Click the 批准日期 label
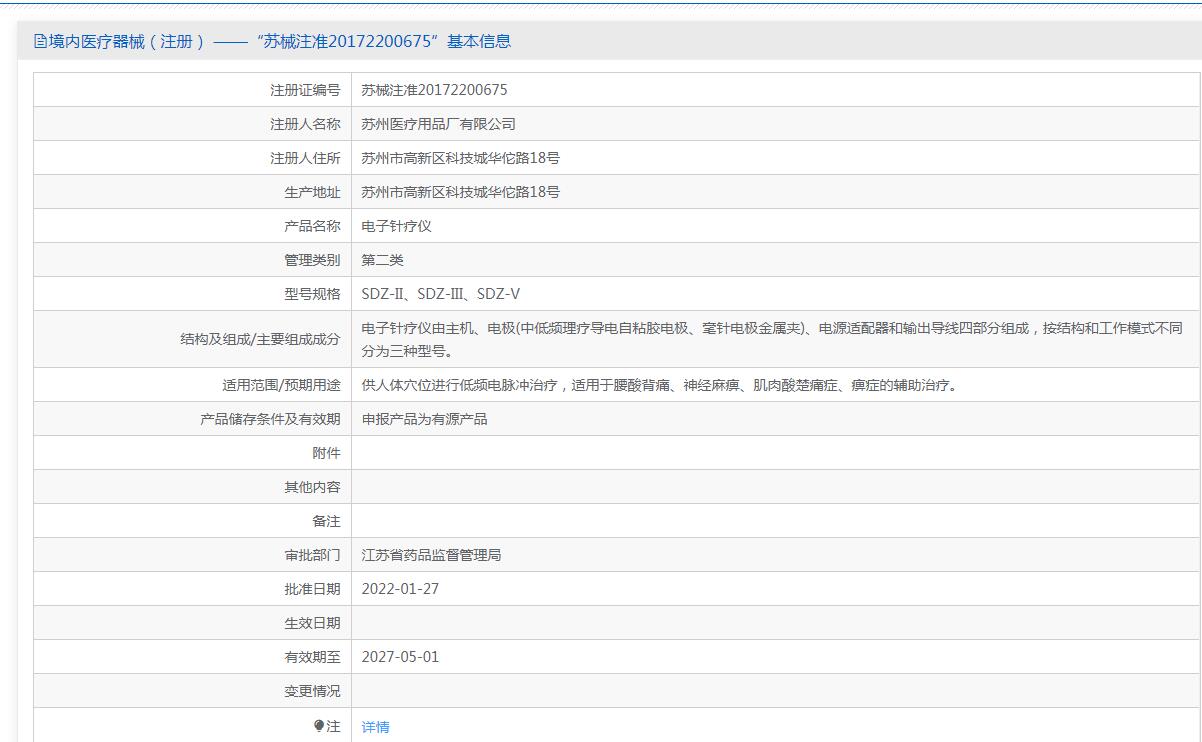Image resolution: width=1202 pixels, height=742 pixels. click(x=312, y=589)
